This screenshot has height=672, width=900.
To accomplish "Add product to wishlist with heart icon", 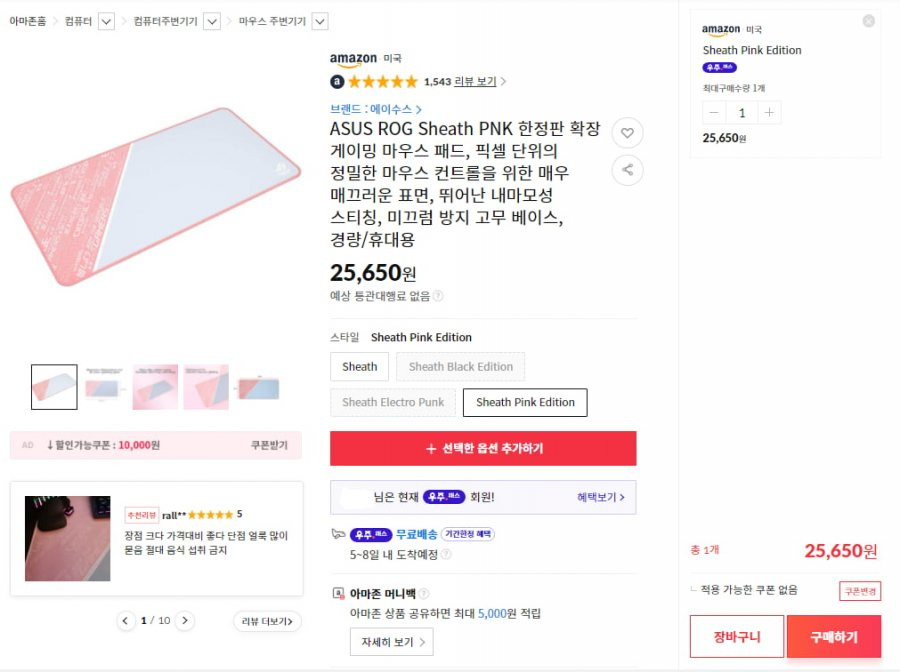I will click(627, 133).
